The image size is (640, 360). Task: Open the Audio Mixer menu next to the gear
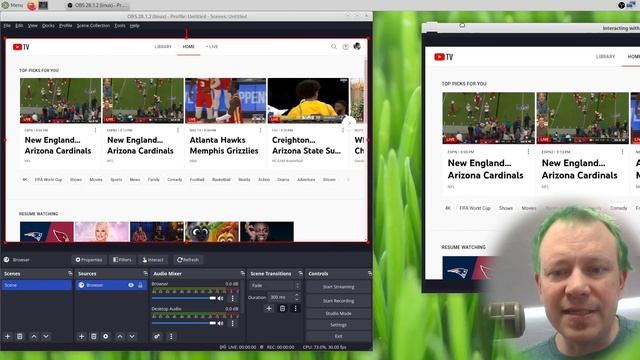coord(171,336)
